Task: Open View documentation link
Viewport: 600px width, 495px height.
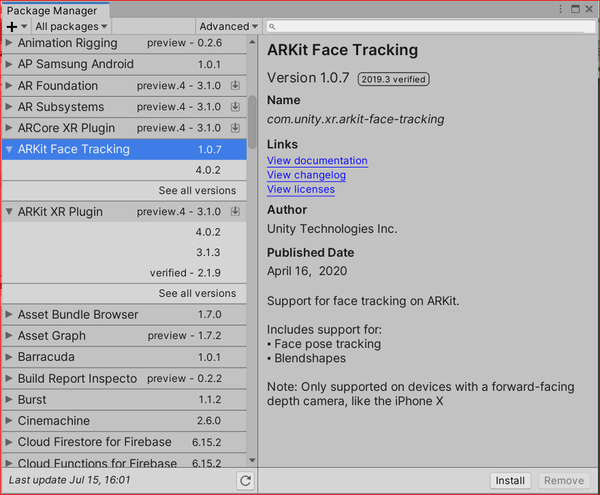Action: [x=317, y=161]
